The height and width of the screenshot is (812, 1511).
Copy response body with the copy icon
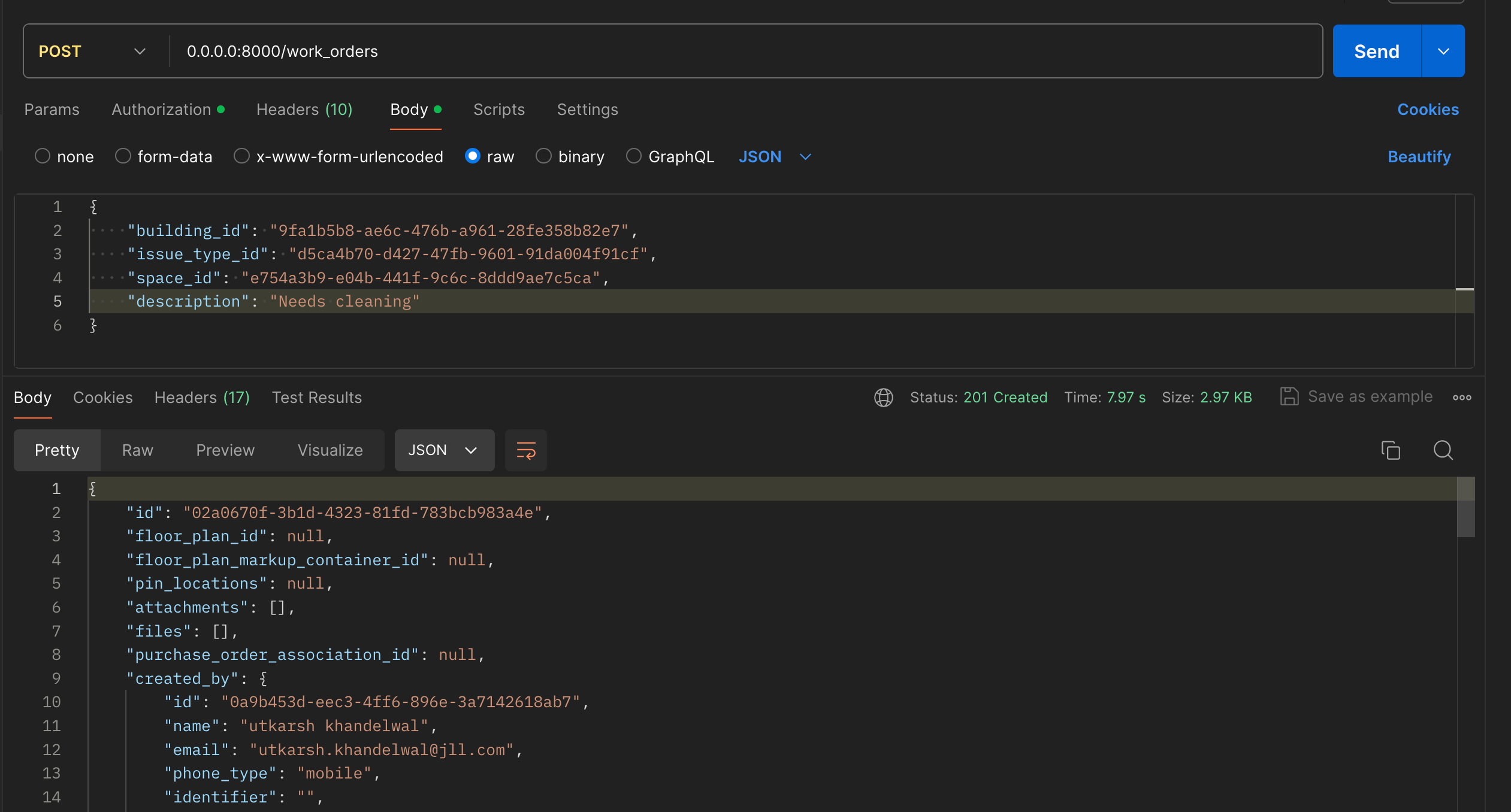[1391, 450]
